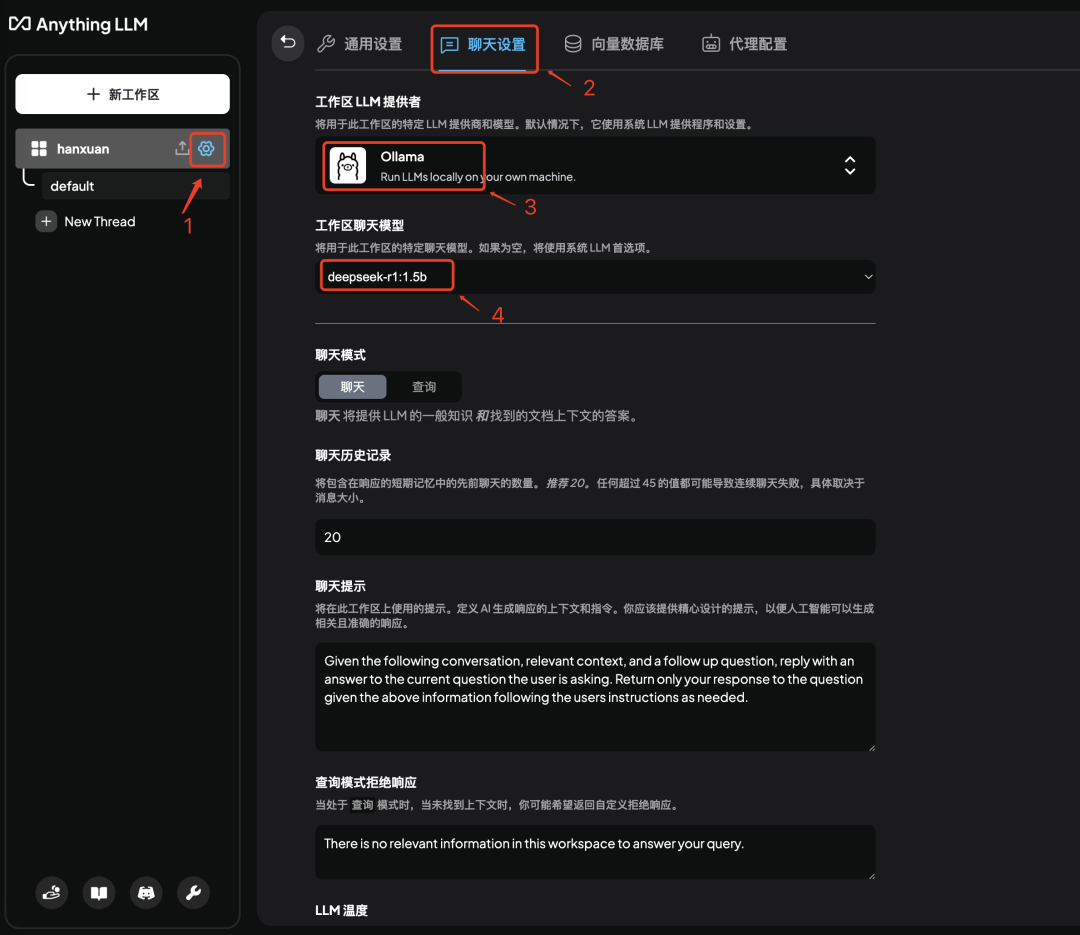Screen dimensions: 1080x935
Task: Select 查询 query mode
Action: point(424,387)
